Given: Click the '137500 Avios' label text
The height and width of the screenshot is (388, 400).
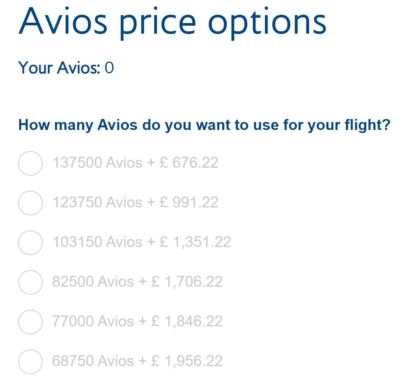Looking at the screenshot, I should [x=97, y=163].
